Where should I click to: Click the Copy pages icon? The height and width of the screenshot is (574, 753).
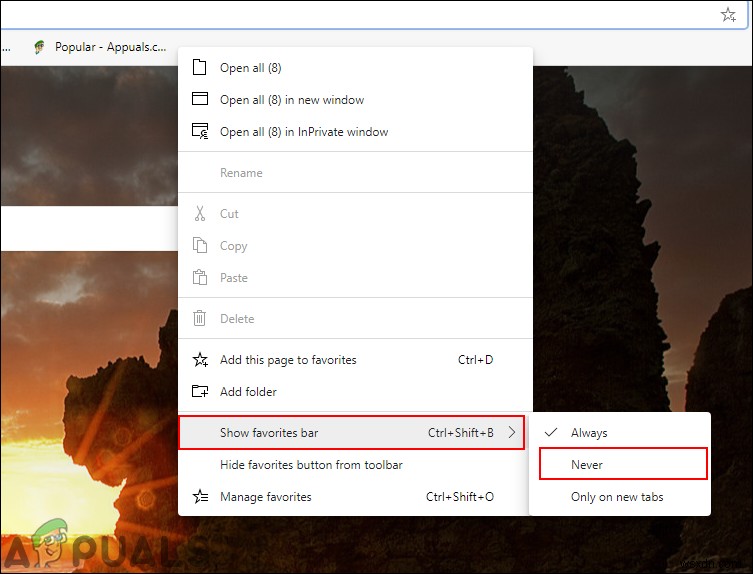(200, 245)
